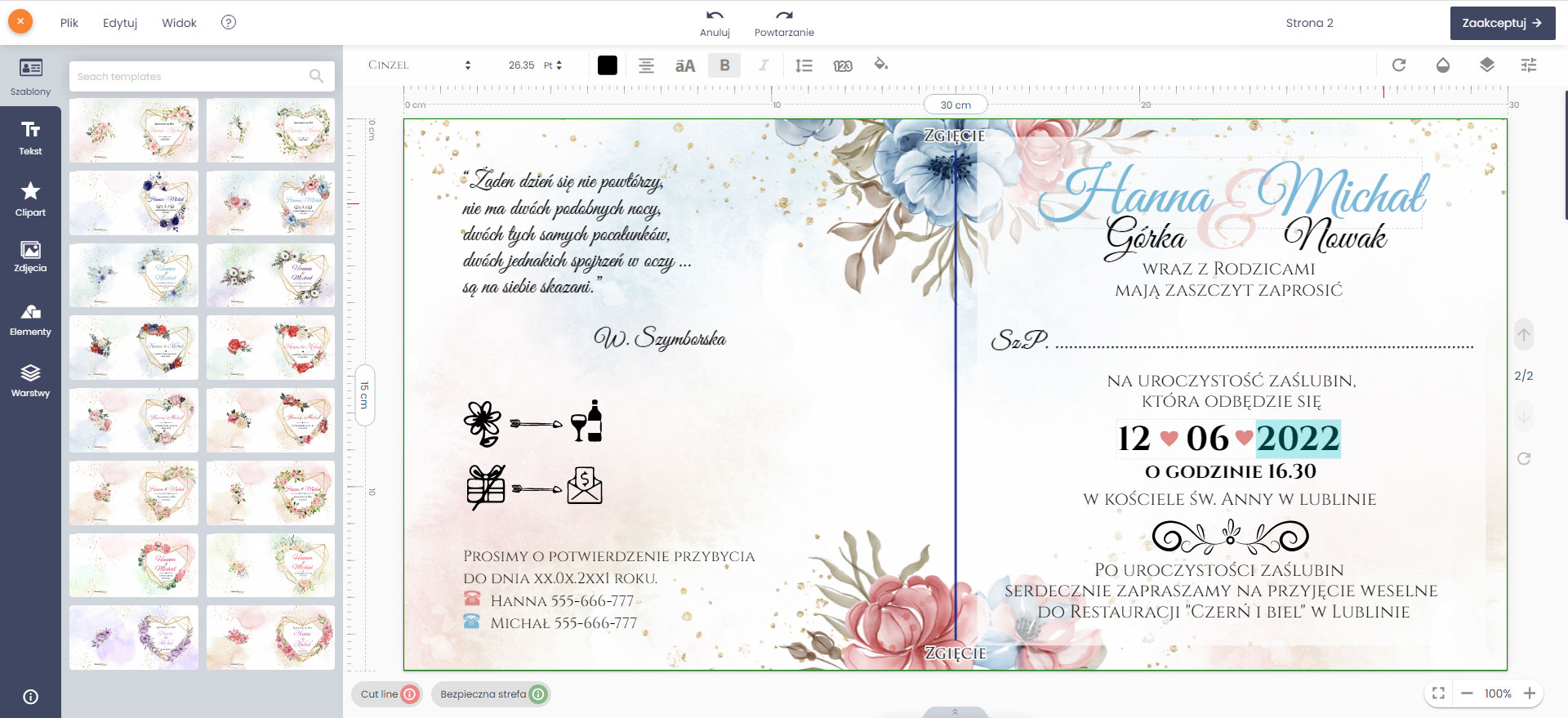Go to the previous page arrow
Viewport: 1568px width, 718px height.
pos(1524,335)
